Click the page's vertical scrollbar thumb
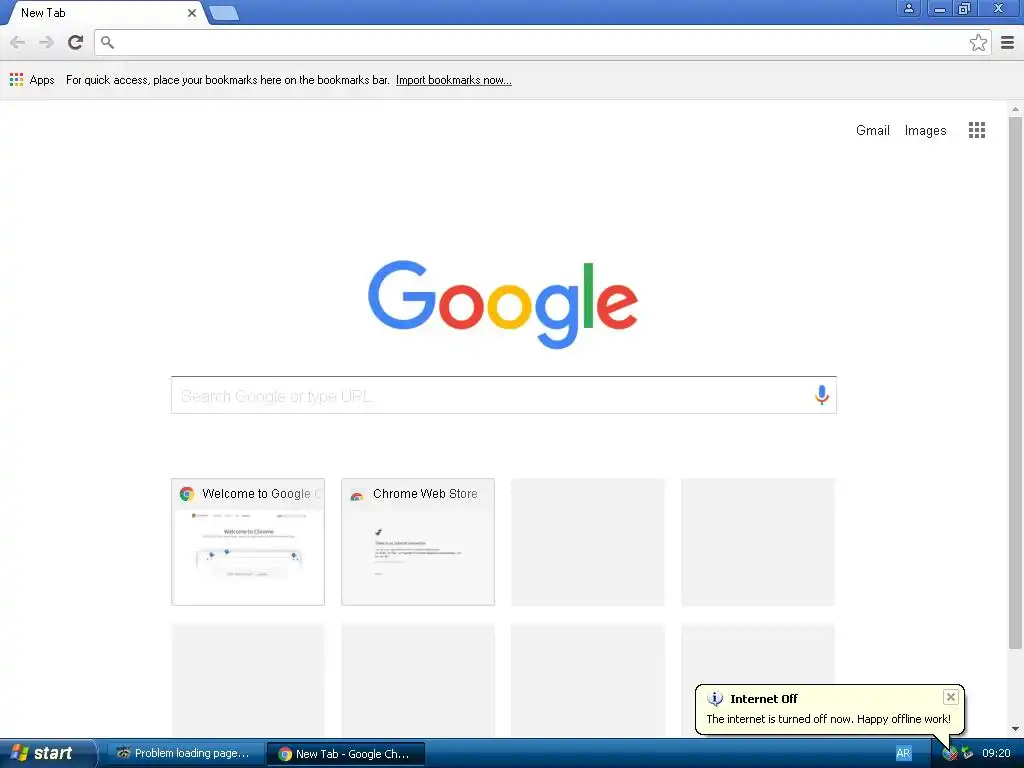Image resolution: width=1024 pixels, height=768 pixels. click(x=1015, y=382)
